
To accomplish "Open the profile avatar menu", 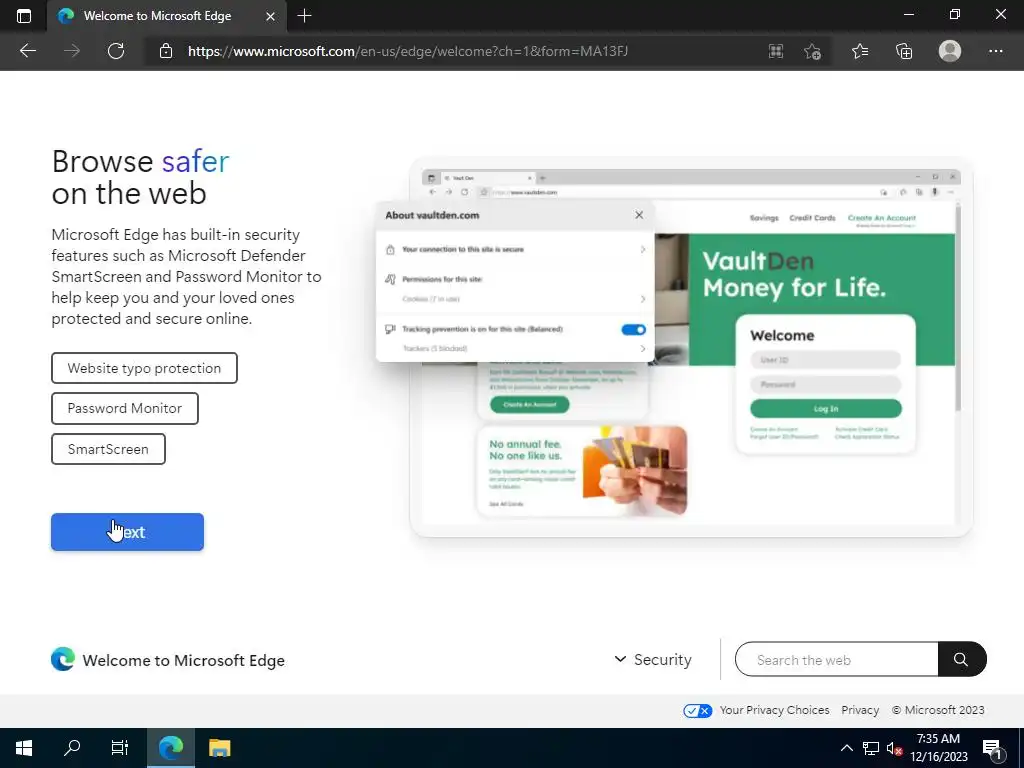I will coord(950,51).
